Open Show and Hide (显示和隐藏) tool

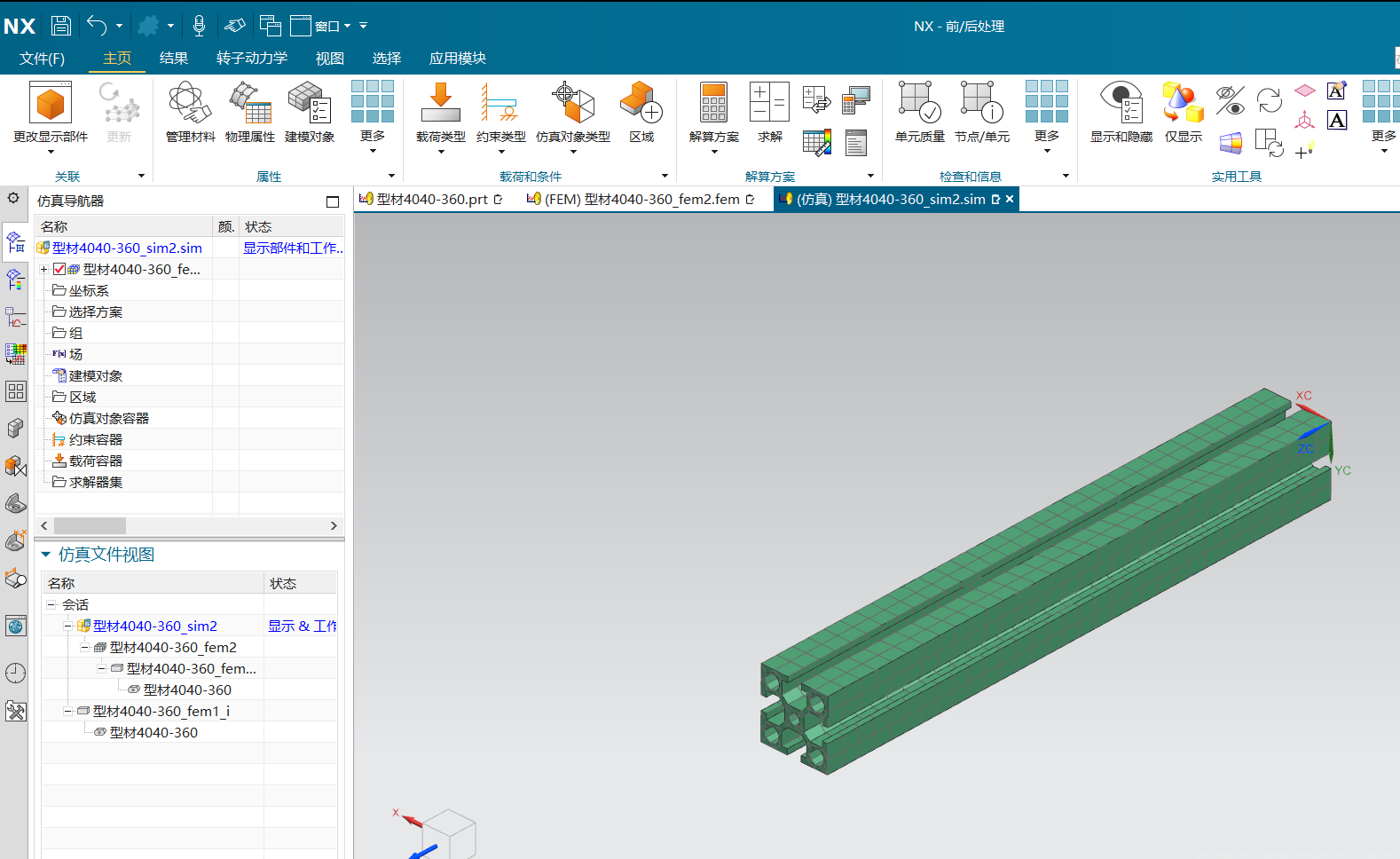1121,112
